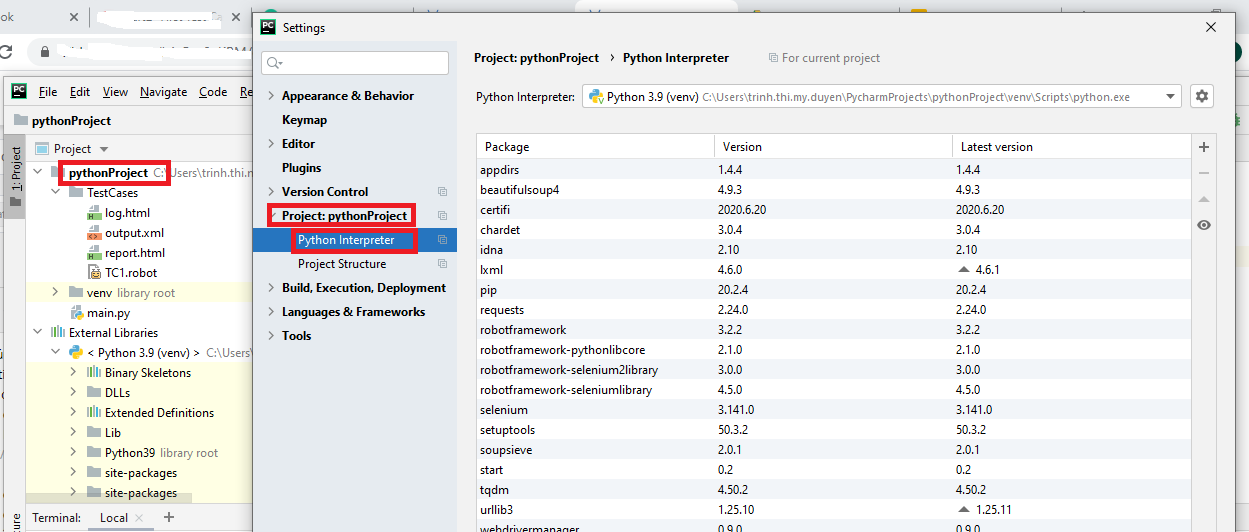Screen dimensions: 1249x532
Task: Toggle the show early releases eye icon
Action: click(1204, 225)
